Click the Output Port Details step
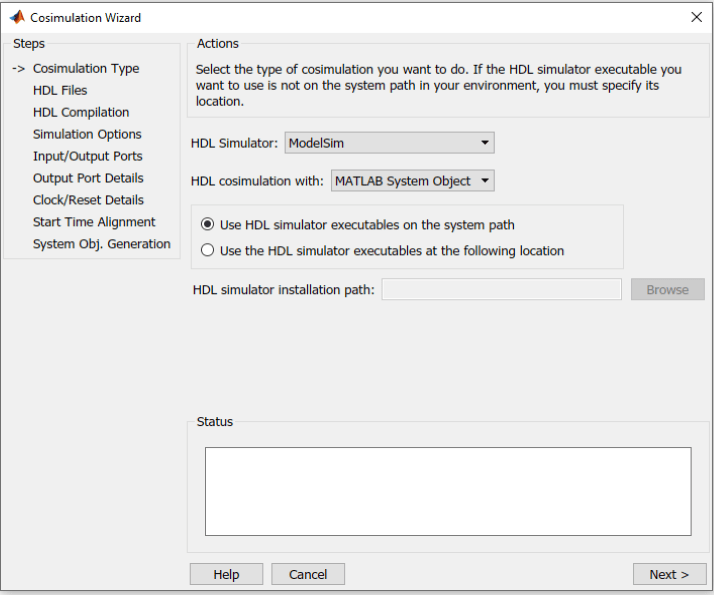 [88, 178]
